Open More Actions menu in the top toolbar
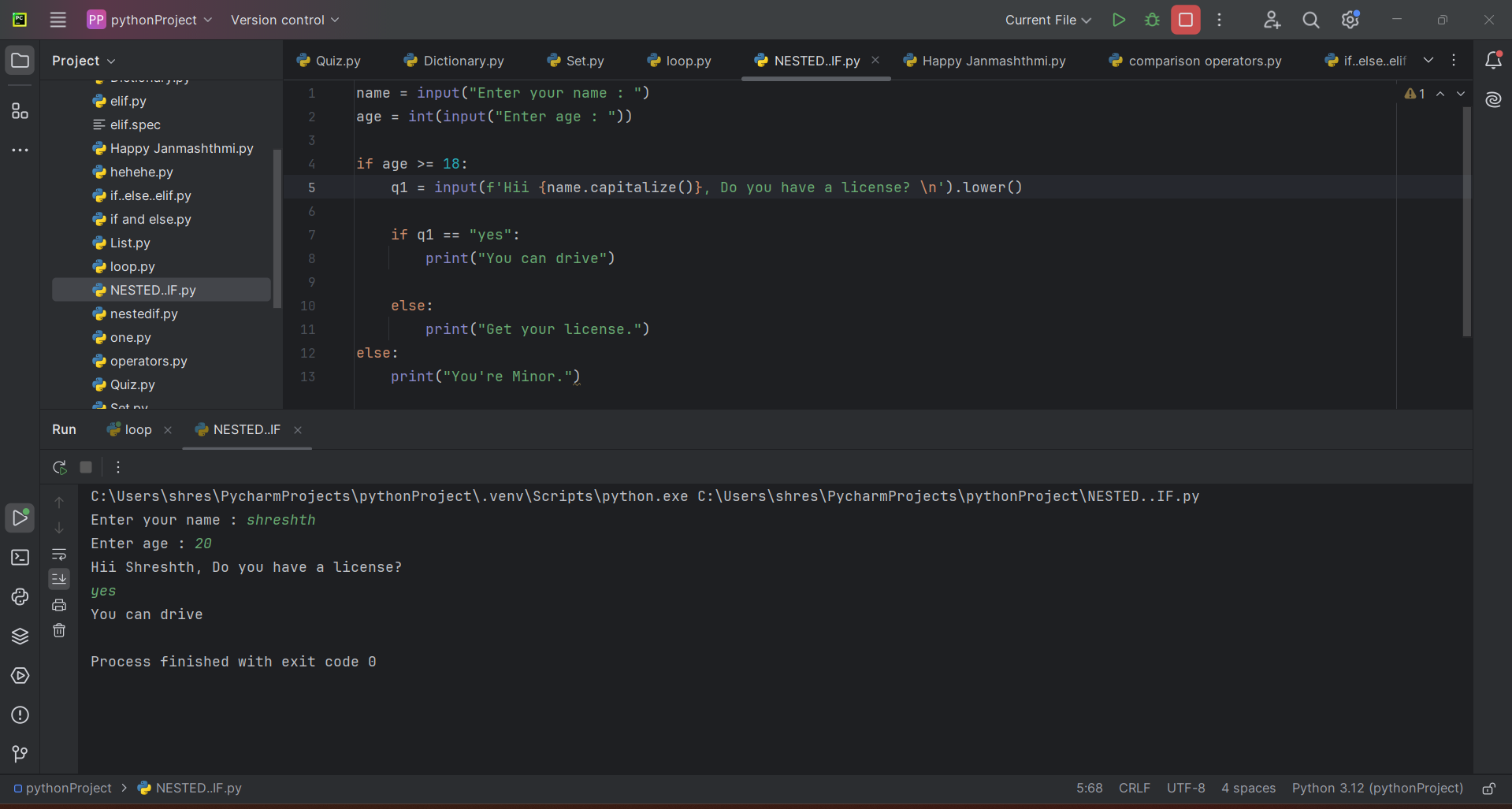This screenshot has height=809, width=1512. tap(1219, 20)
